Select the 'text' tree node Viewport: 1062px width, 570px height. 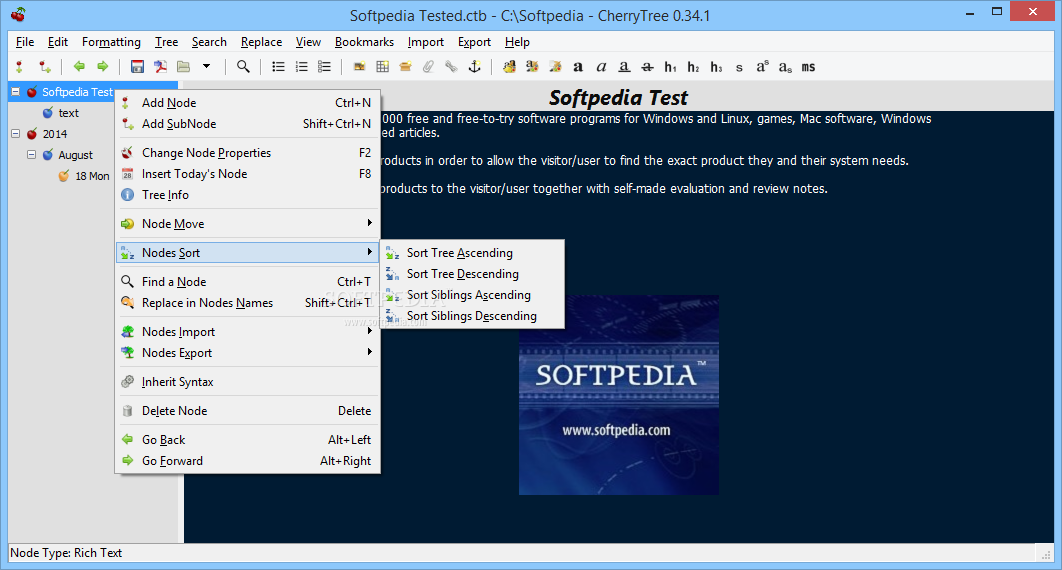68,113
